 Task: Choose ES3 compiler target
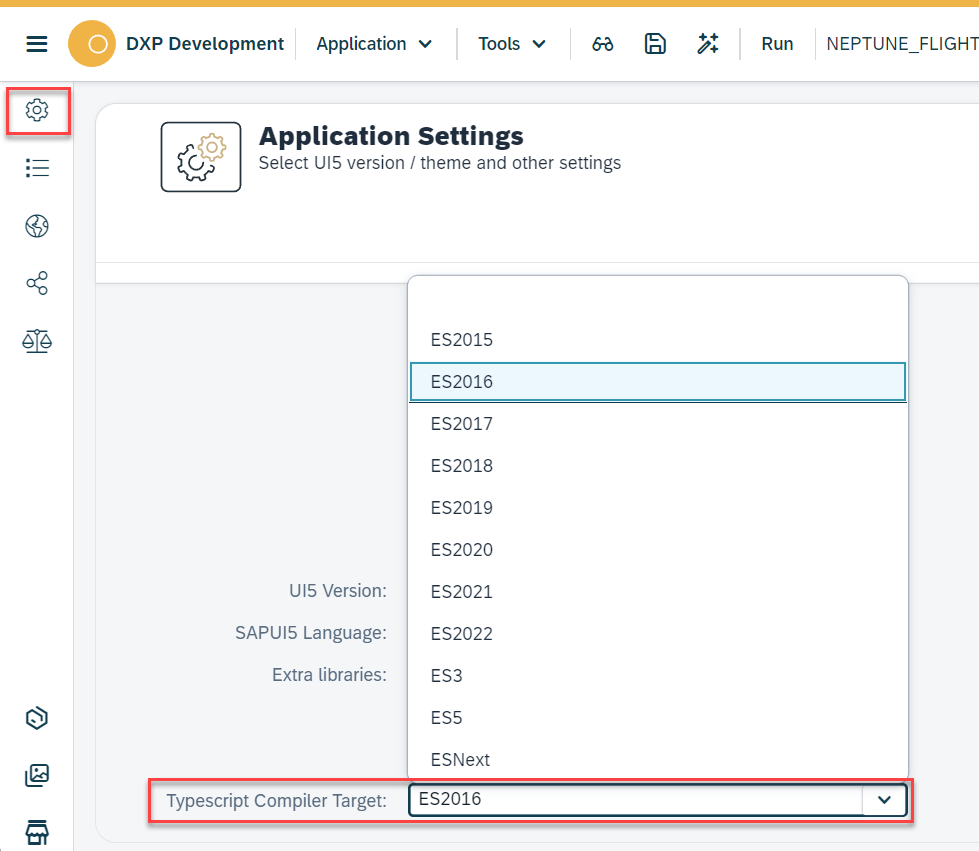coord(657,676)
